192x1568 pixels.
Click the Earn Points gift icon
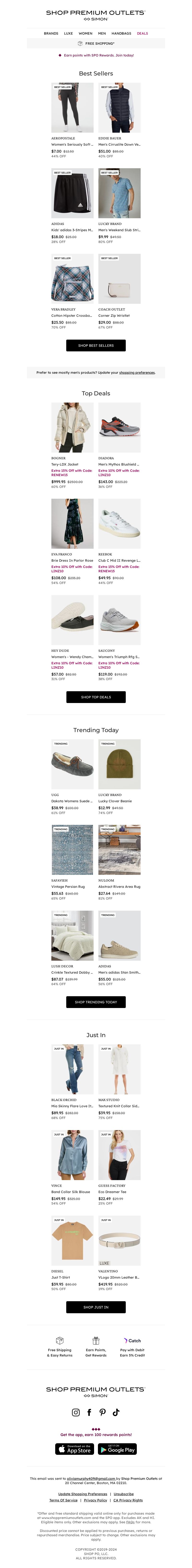(x=96, y=1340)
